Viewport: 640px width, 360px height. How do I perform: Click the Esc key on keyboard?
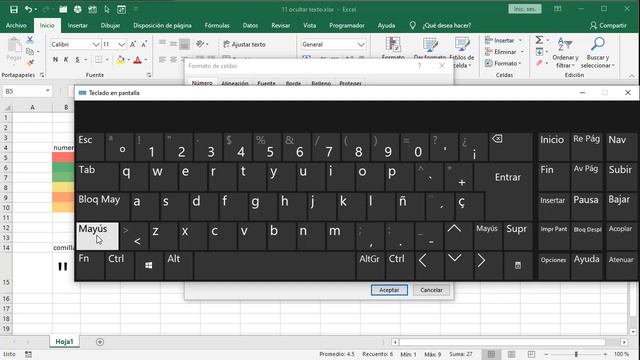point(90,147)
